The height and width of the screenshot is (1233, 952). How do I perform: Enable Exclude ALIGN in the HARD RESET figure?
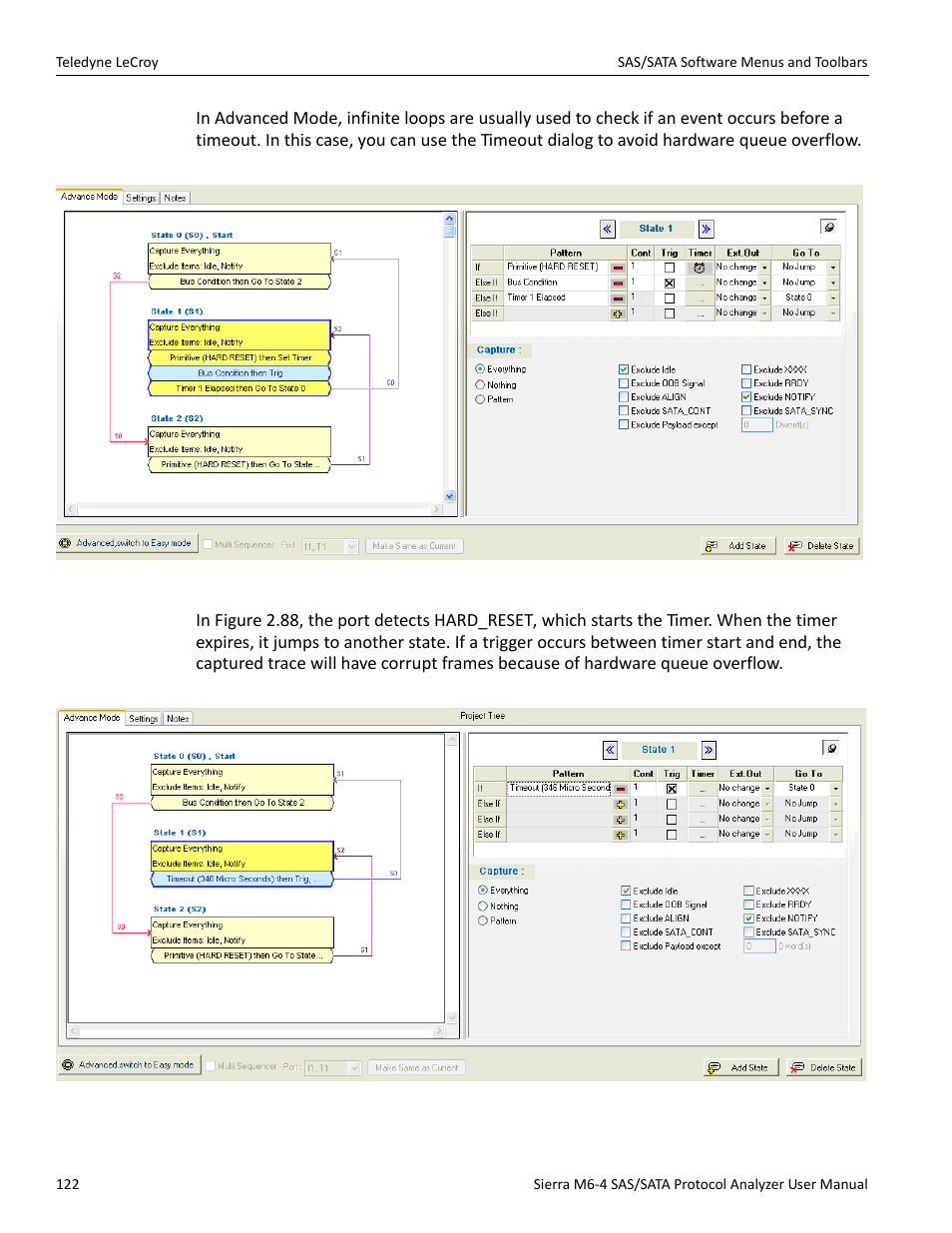624,397
